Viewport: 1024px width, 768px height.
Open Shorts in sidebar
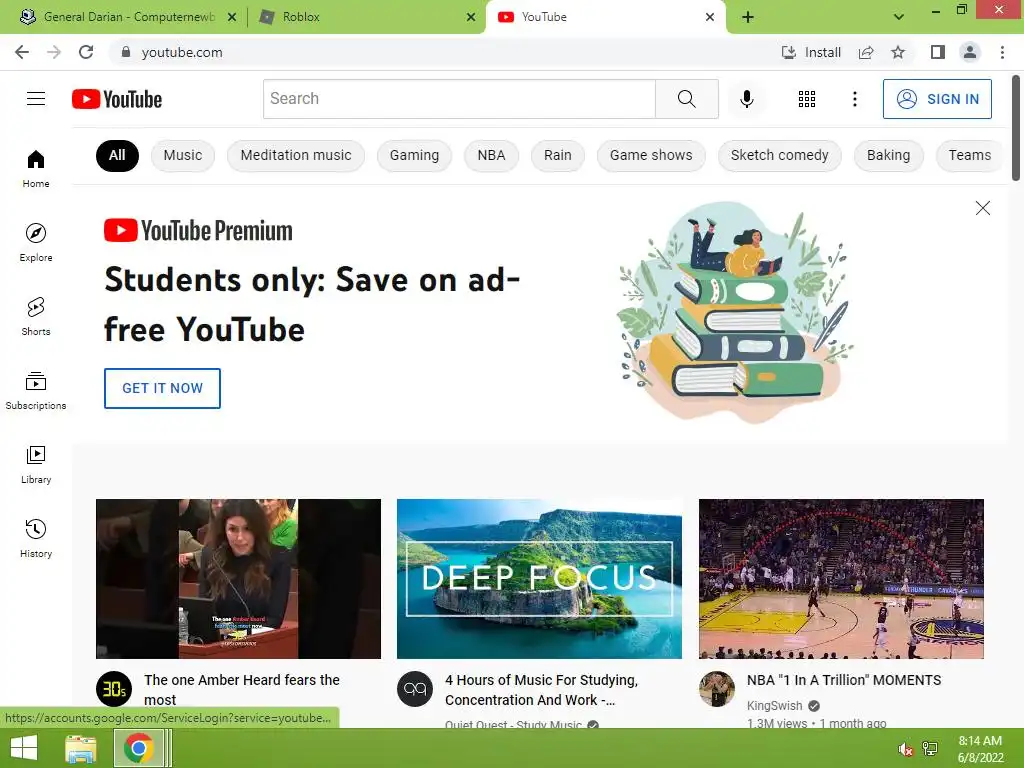pos(36,316)
